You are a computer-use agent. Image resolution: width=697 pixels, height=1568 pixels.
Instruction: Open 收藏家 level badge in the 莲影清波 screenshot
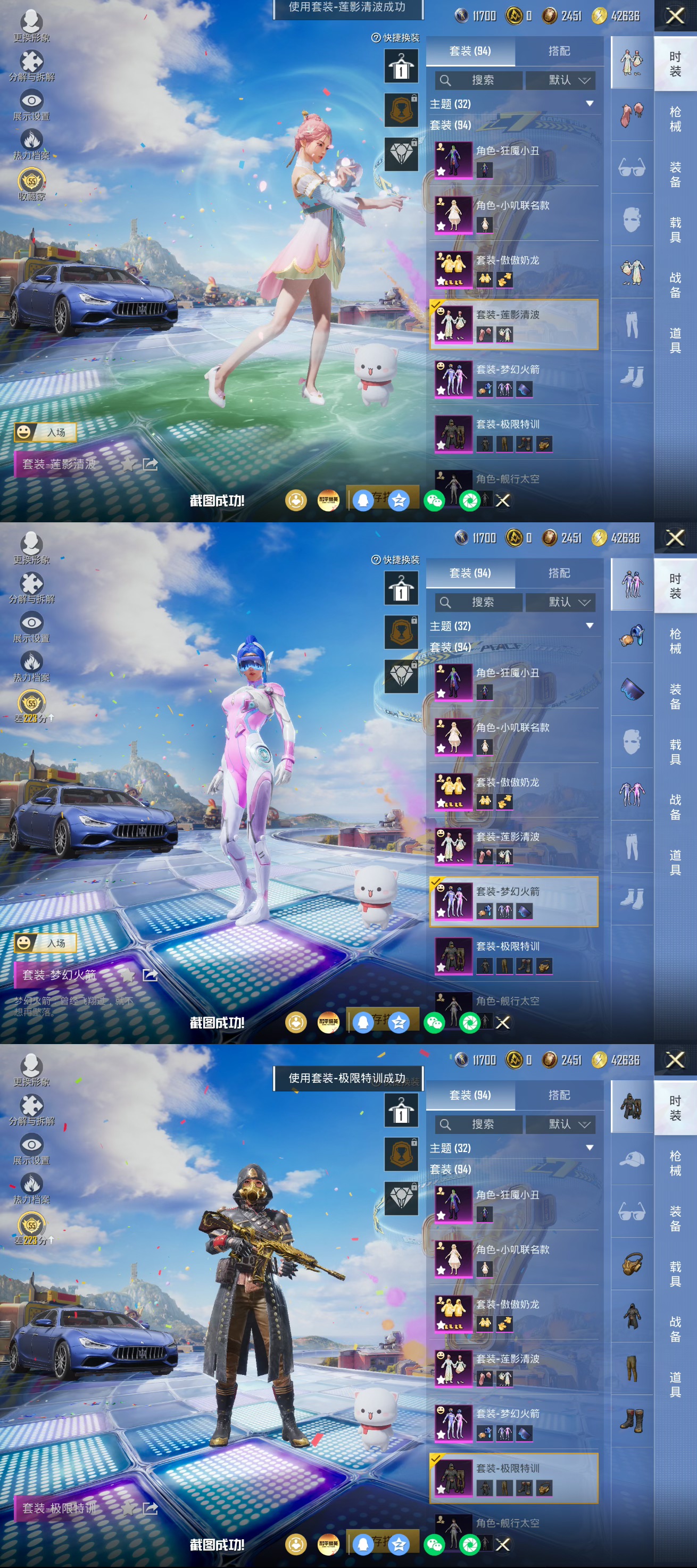point(31,185)
